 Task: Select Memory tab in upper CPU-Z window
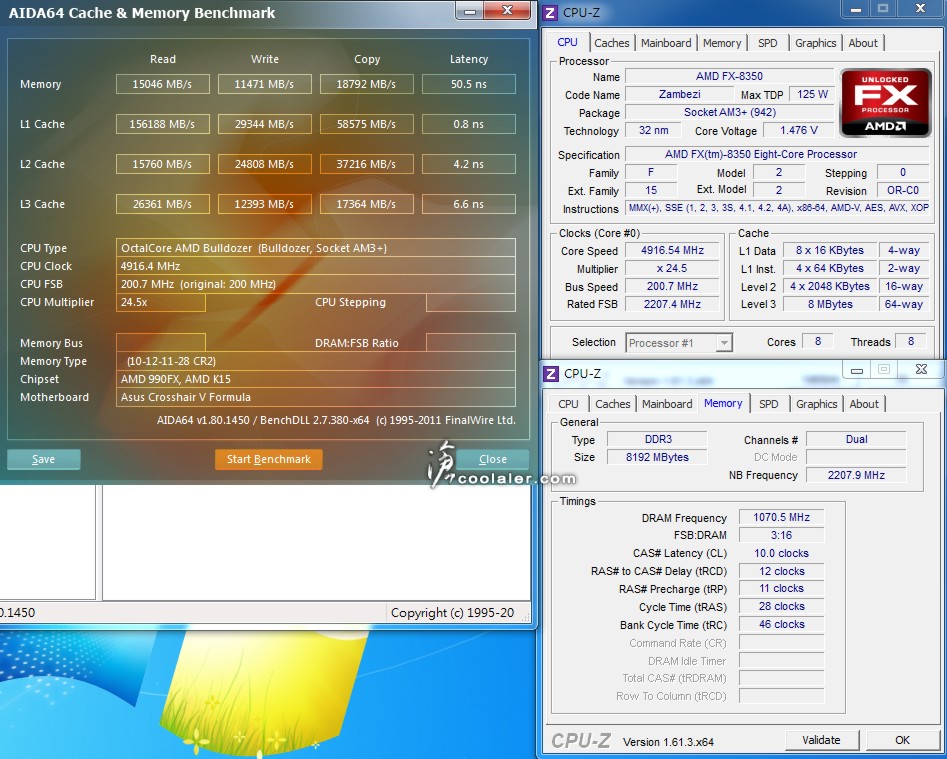[x=722, y=43]
